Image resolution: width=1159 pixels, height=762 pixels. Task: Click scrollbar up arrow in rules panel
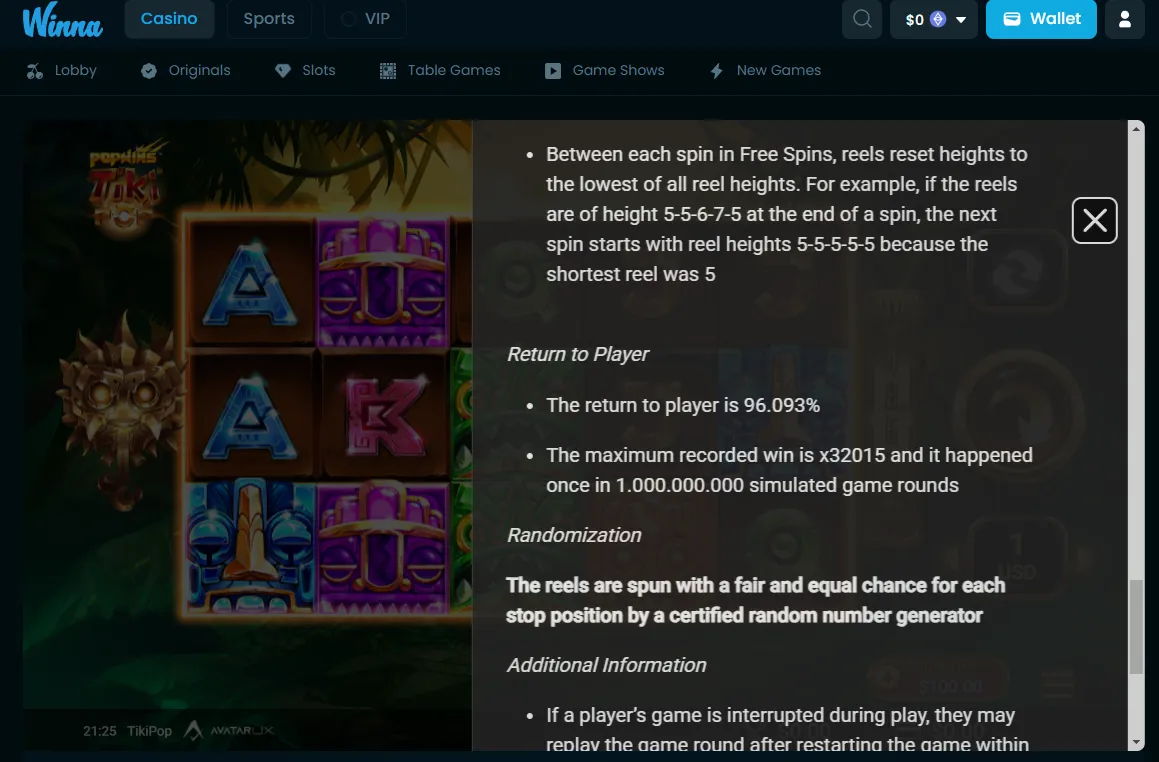point(1136,129)
